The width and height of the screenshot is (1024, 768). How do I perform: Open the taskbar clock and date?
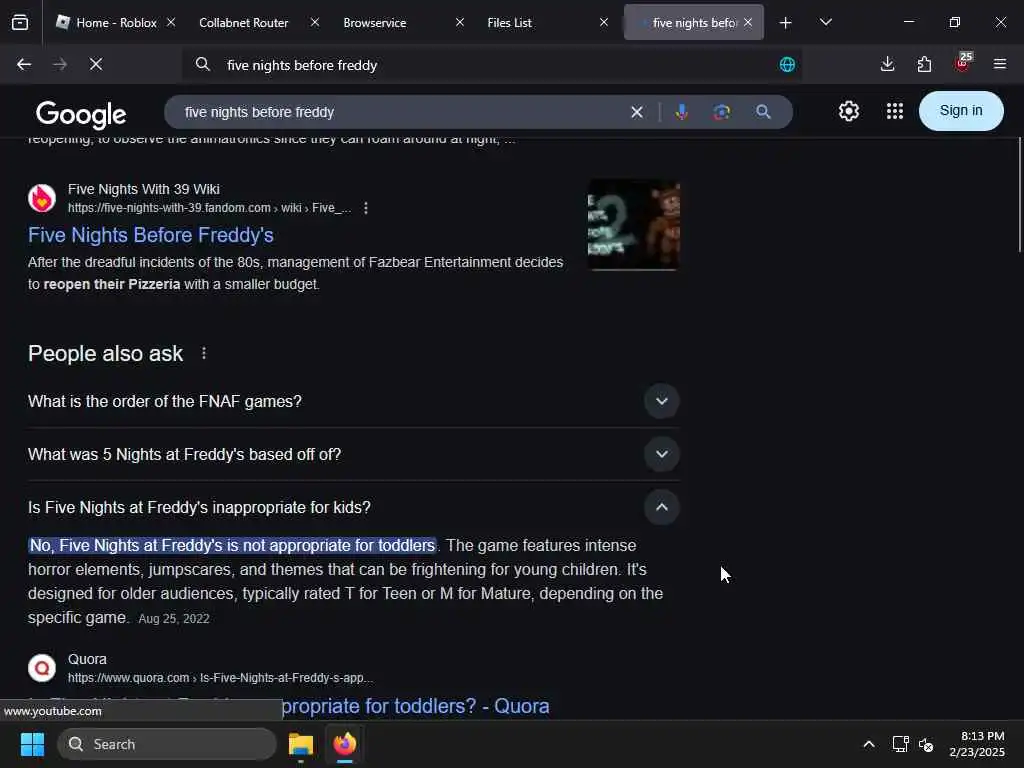click(x=977, y=744)
